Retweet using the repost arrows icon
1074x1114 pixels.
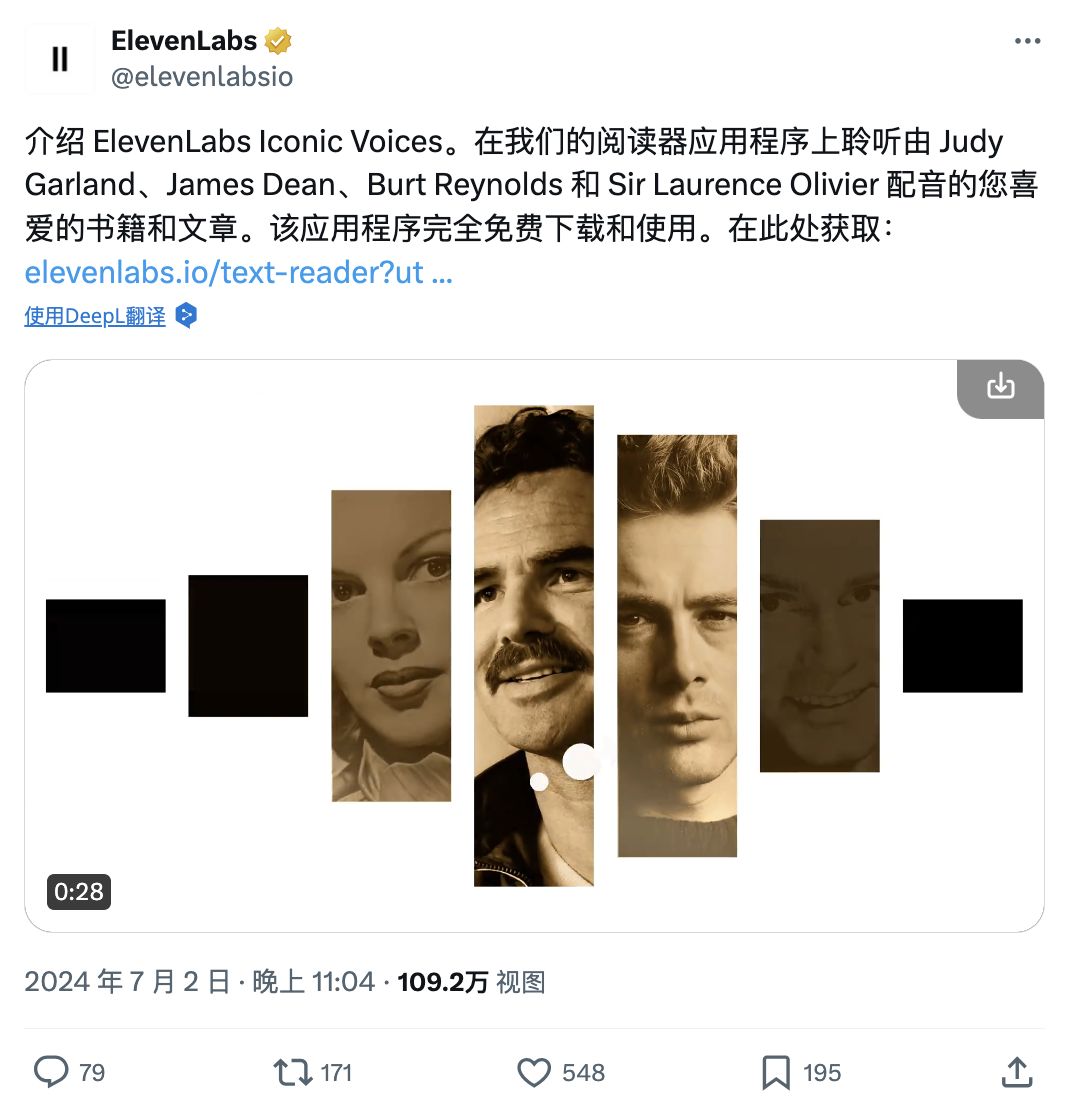[x=293, y=1072]
